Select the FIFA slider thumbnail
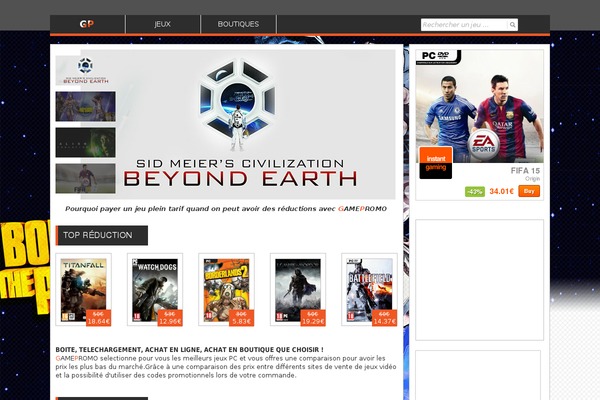 point(85,178)
